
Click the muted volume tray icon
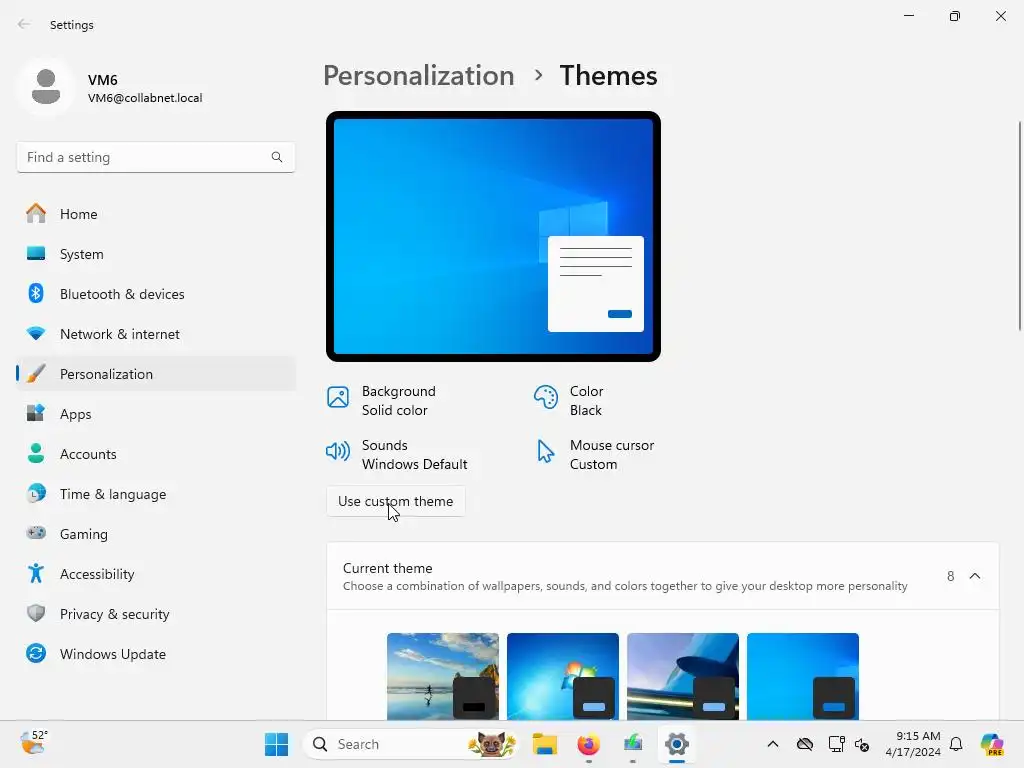click(x=862, y=744)
